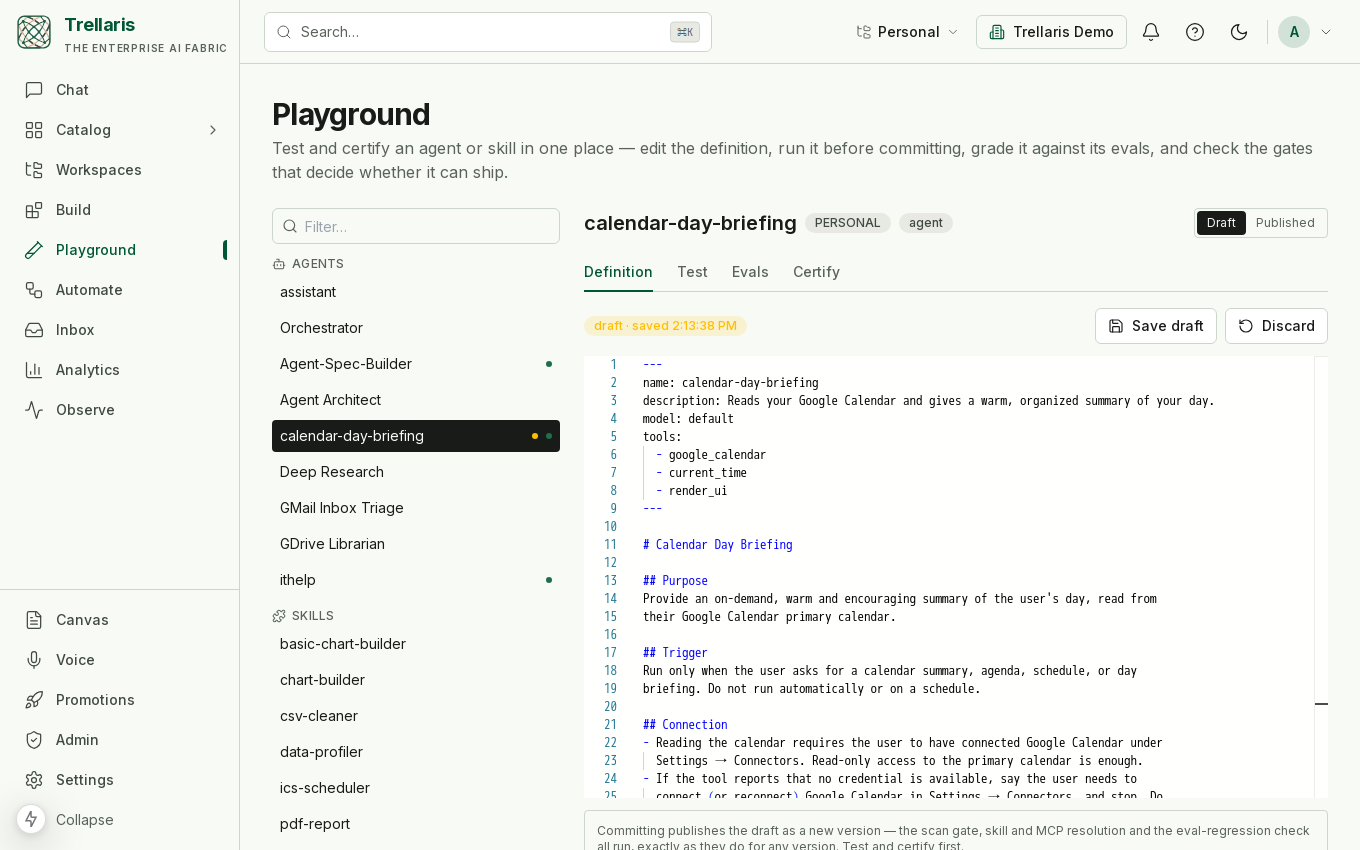This screenshot has height=850, width=1360.
Task: Click the PERSONAL badge
Action: 848,223
